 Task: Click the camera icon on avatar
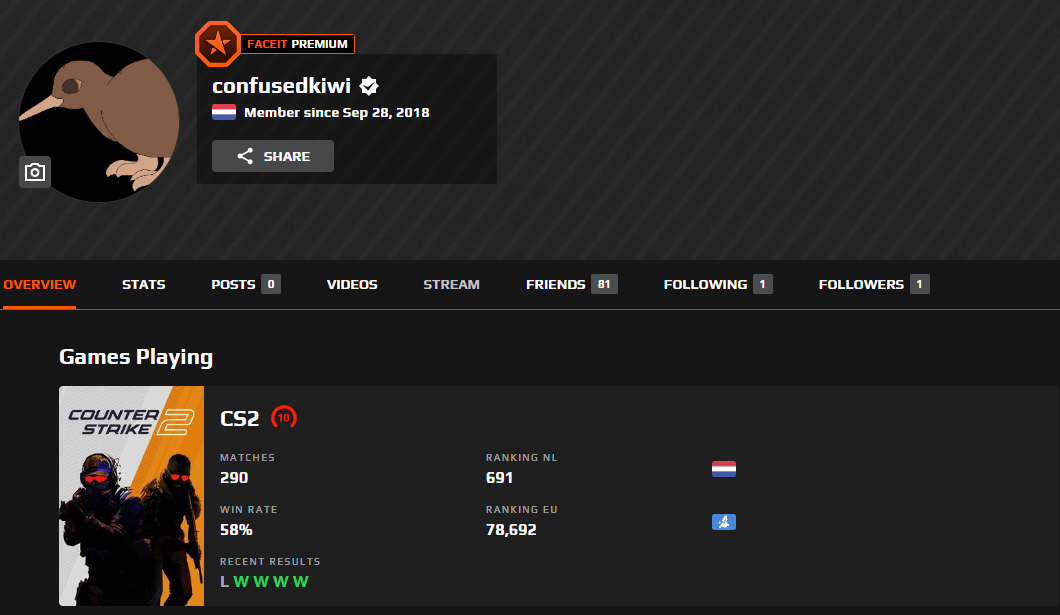tap(34, 172)
